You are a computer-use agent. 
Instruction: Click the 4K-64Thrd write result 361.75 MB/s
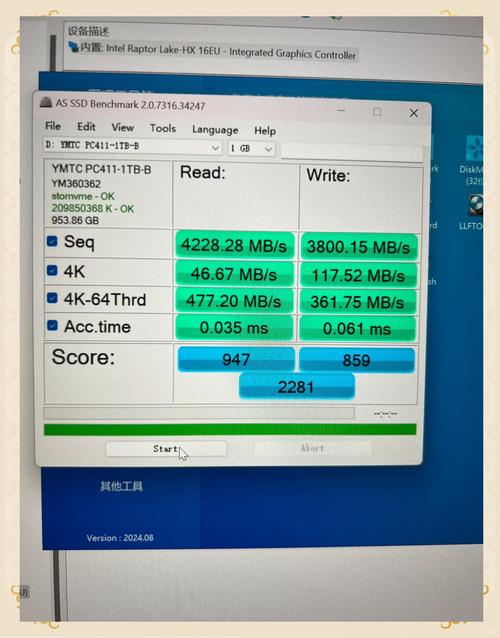point(357,302)
